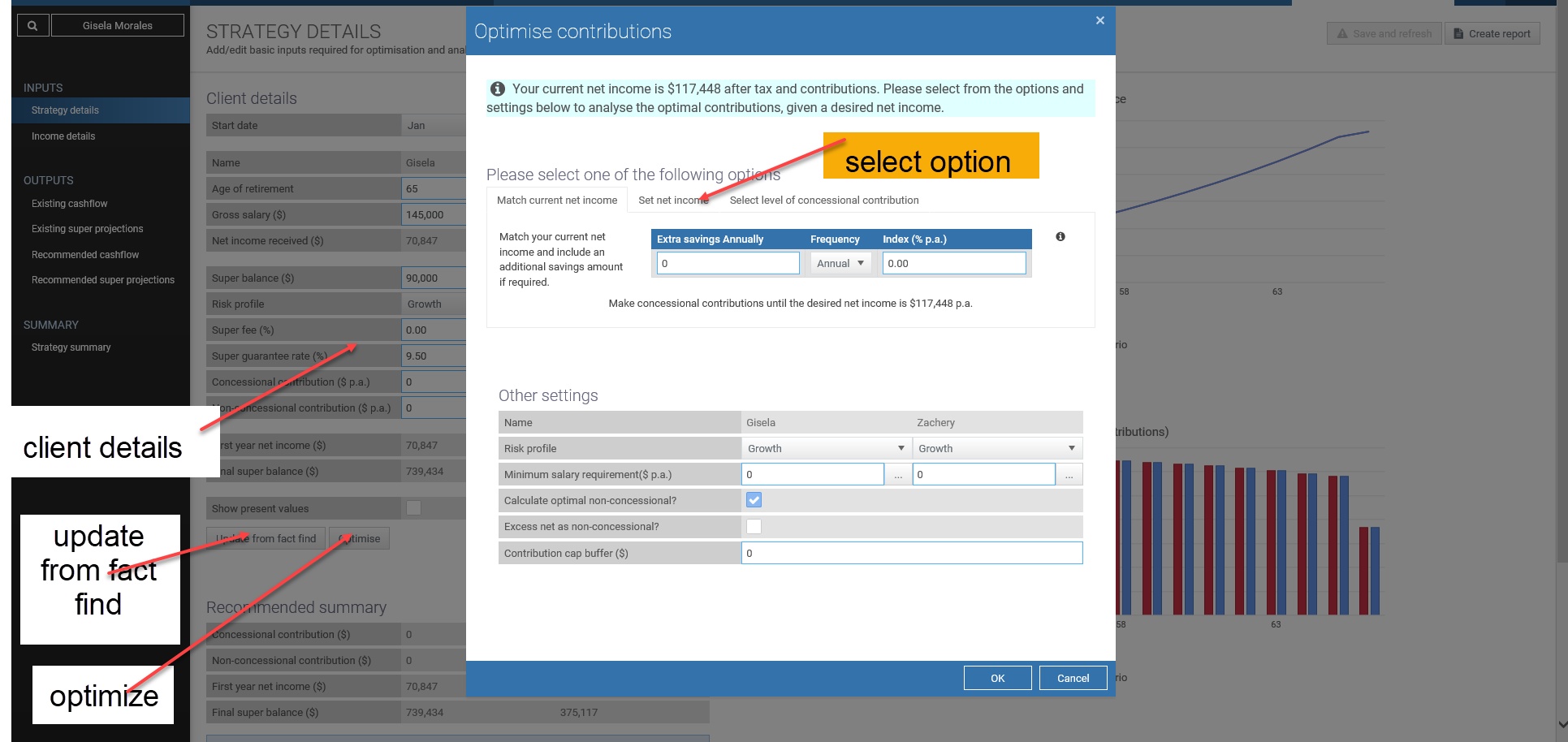Switch to Select level of concessional contribution tab
This screenshot has height=742, width=1568.
click(x=824, y=200)
